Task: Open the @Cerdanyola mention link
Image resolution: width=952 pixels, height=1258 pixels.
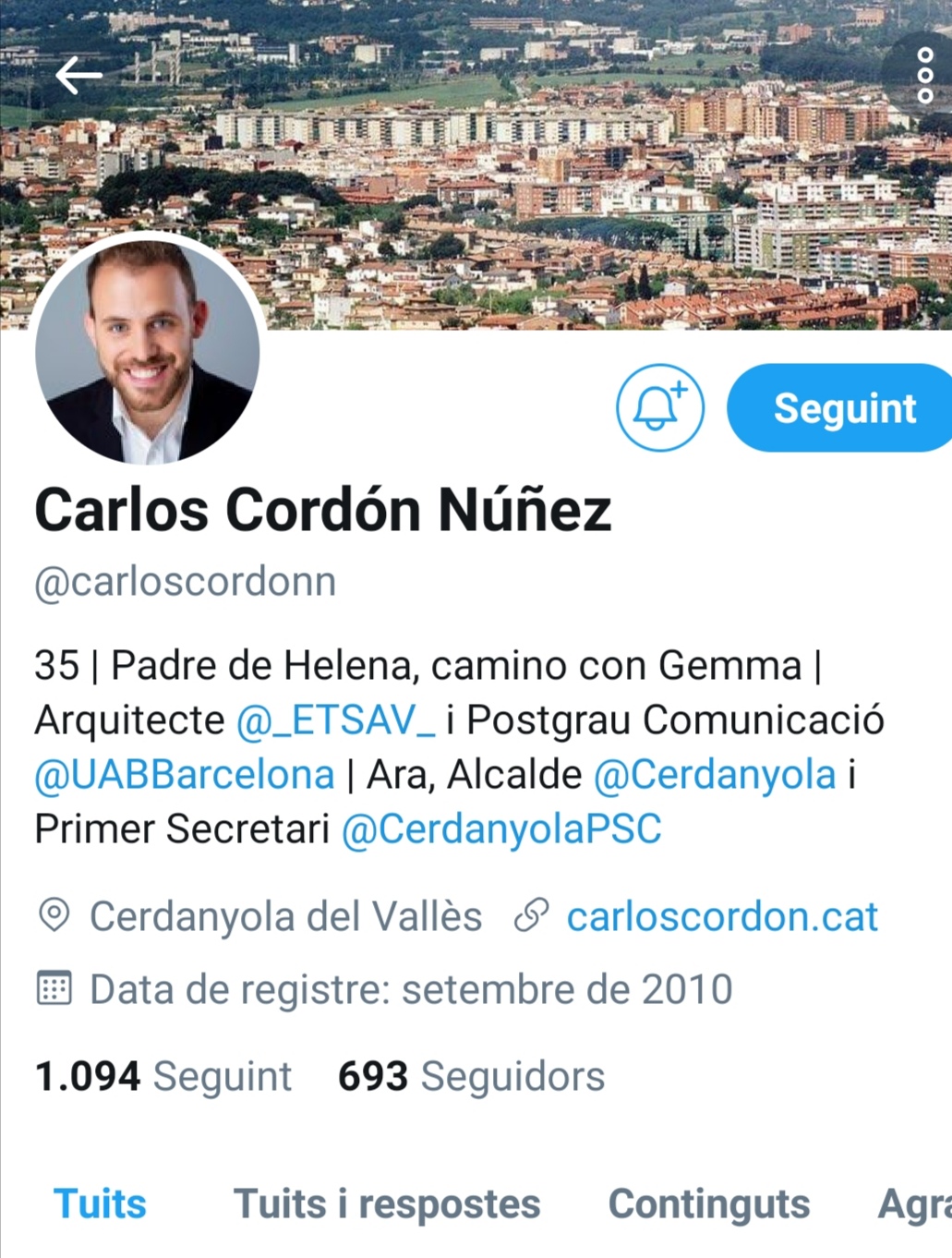Action: tap(715, 774)
